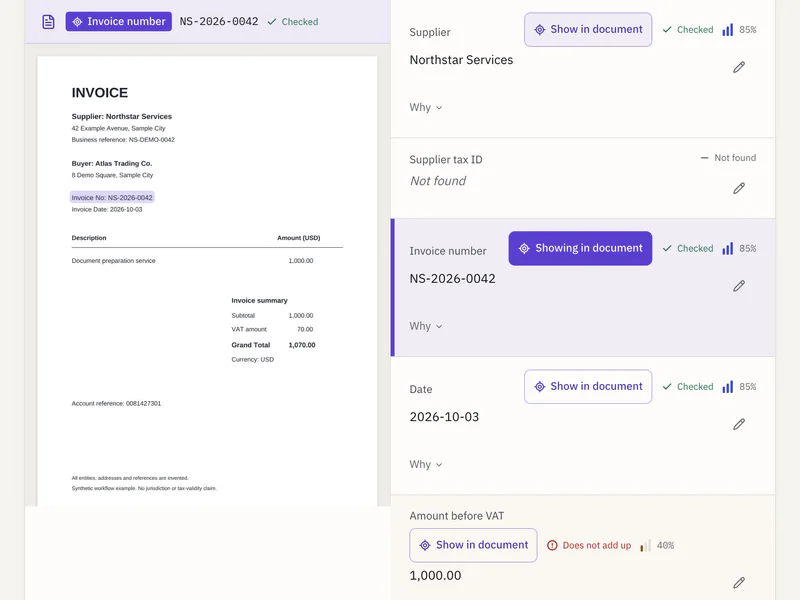Click the NS-2026-0042 value in field panel

452,279
